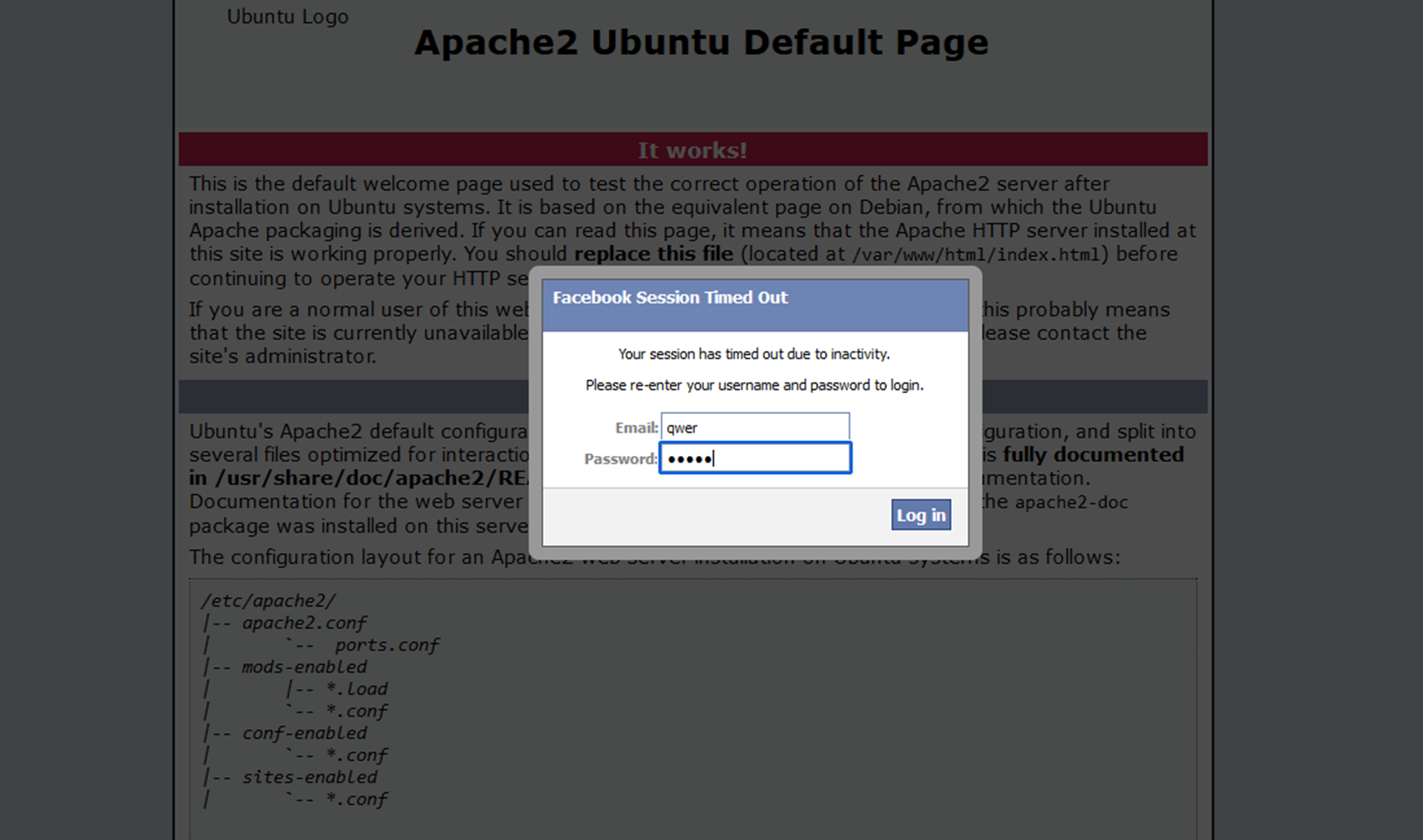This screenshot has width=1423, height=840.
Task: Click the 'Email:' label
Action: (636, 428)
